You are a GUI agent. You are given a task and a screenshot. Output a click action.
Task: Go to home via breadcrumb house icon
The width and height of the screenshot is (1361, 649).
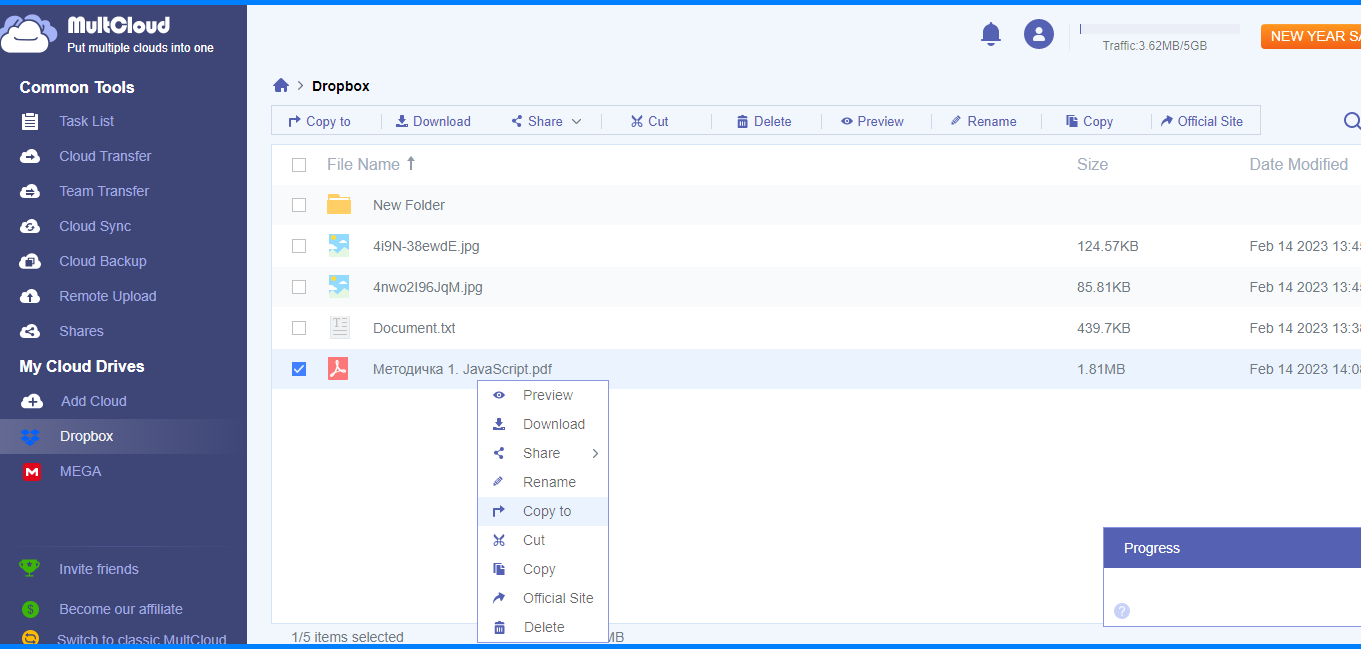coord(281,86)
